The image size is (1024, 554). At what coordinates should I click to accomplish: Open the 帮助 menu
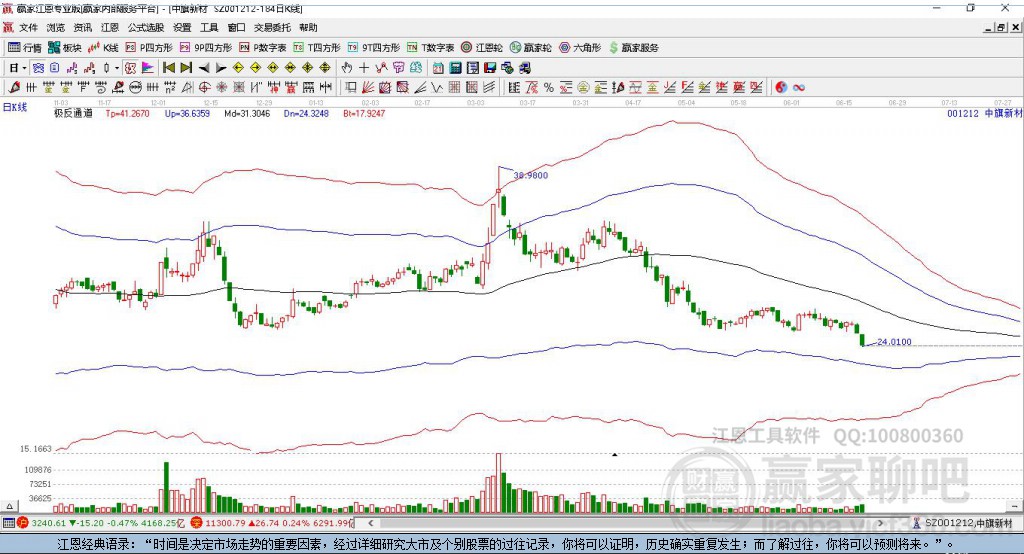click(x=308, y=27)
